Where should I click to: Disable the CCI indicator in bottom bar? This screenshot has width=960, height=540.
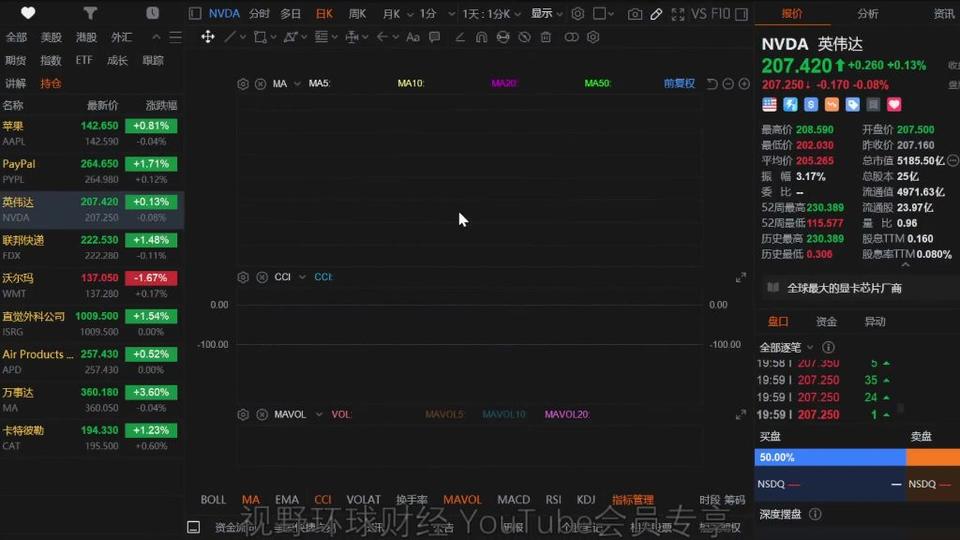(323, 500)
